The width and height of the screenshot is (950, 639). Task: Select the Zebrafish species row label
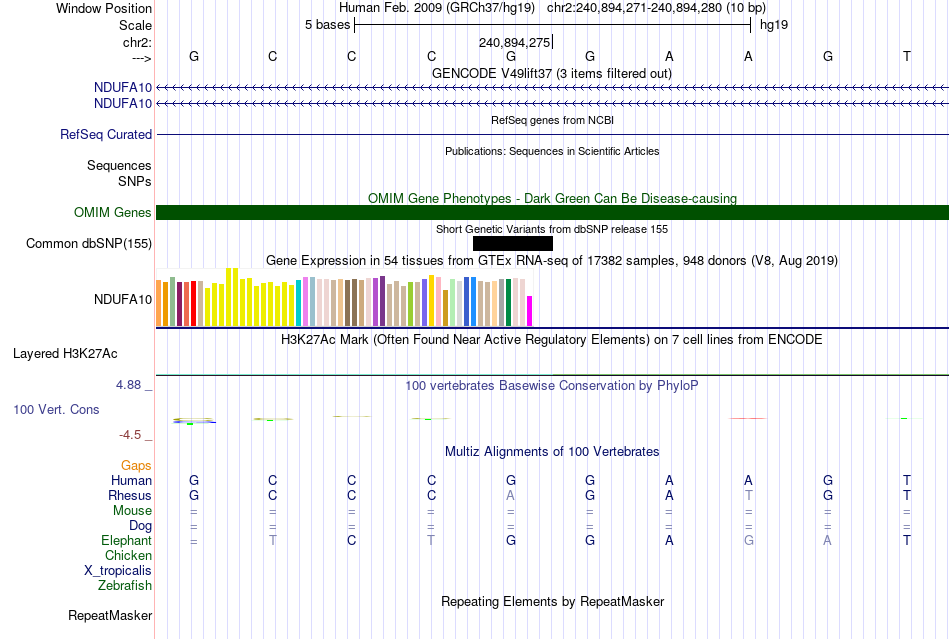coord(125,585)
